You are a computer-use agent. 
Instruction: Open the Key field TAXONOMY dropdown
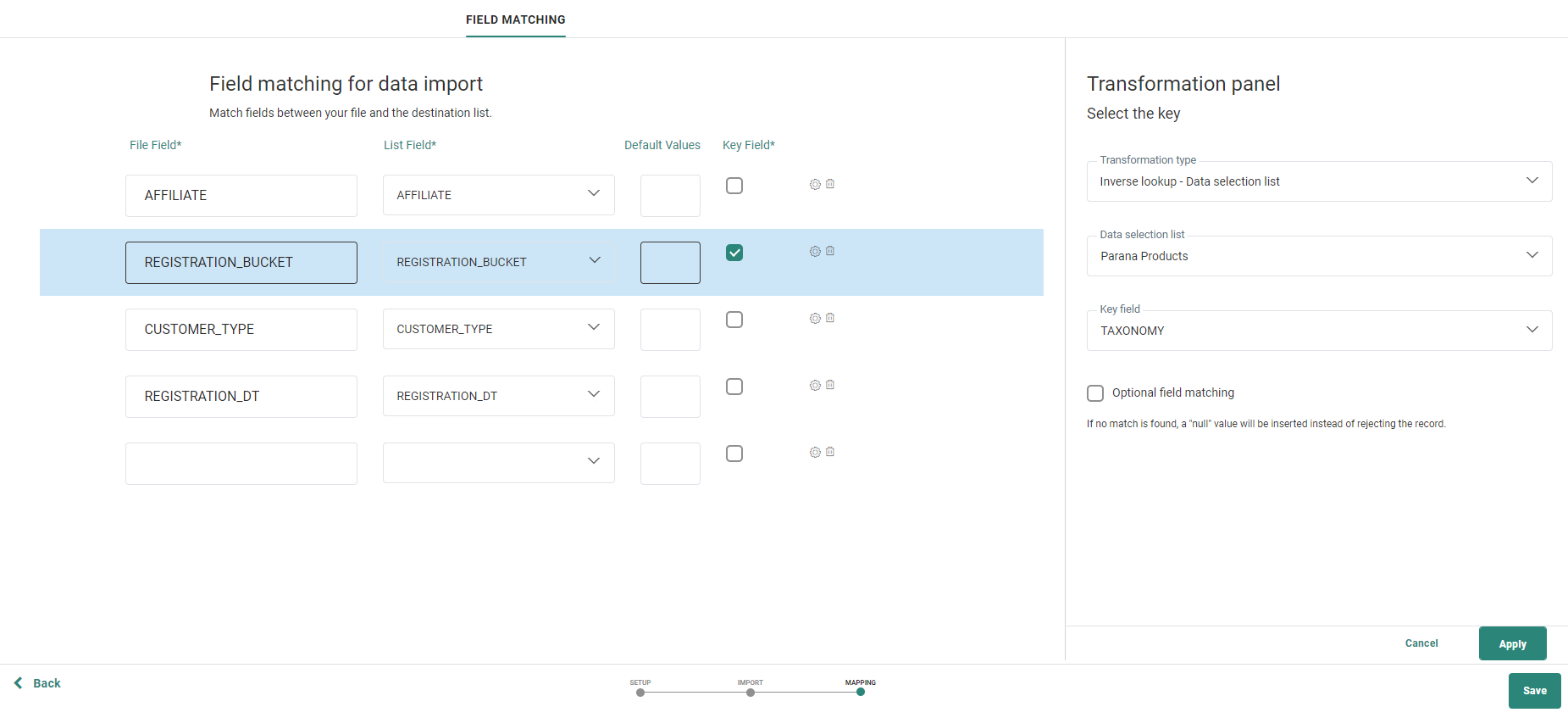tap(1318, 331)
